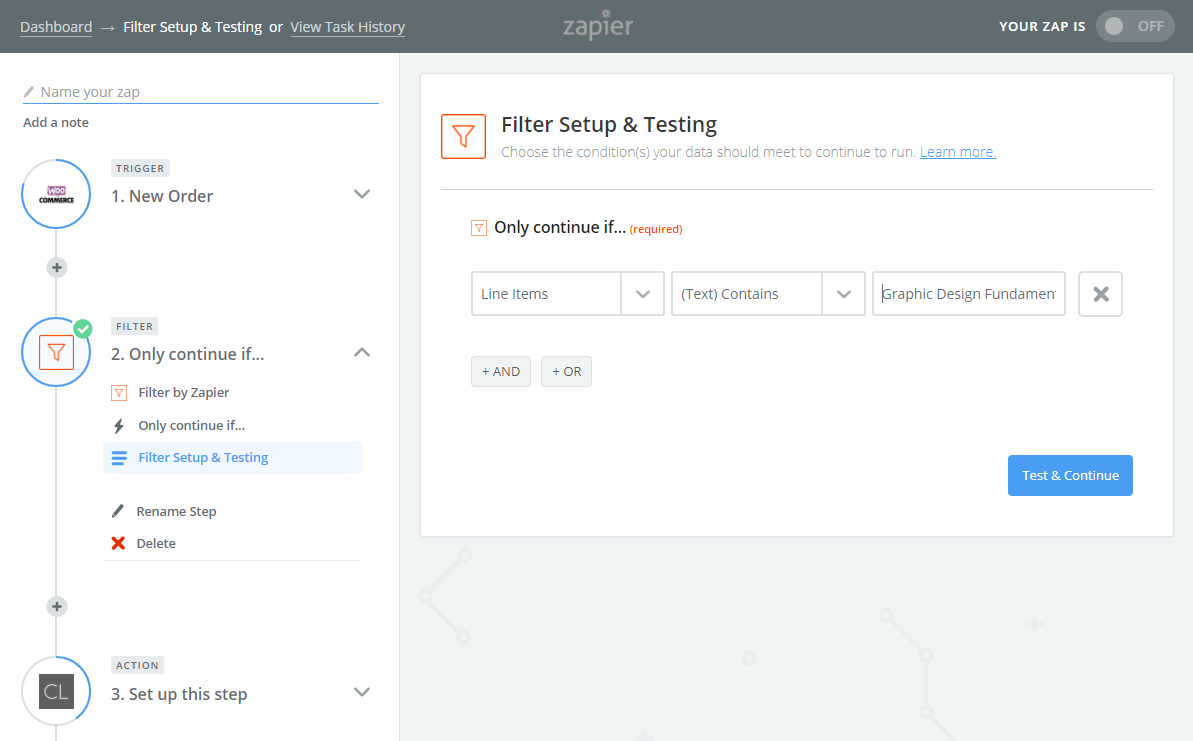The height and width of the screenshot is (741, 1193).
Task: Select the (Text) Contains combo box
Action: pos(768,294)
